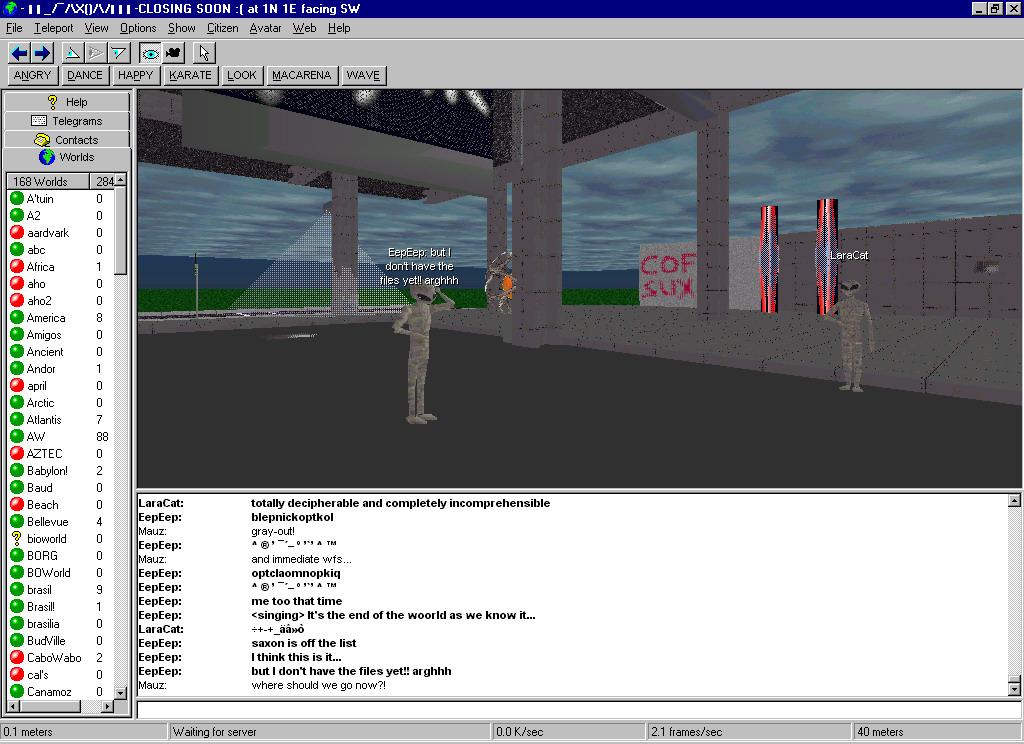Activate the mouse pointer mode icon
Viewport: 1024px width, 744px height.
pyautogui.click(x=204, y=53)
